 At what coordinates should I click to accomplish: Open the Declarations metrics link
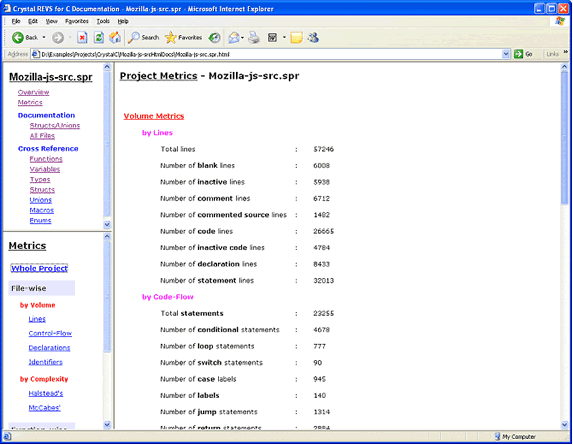(x=49, y=347)
